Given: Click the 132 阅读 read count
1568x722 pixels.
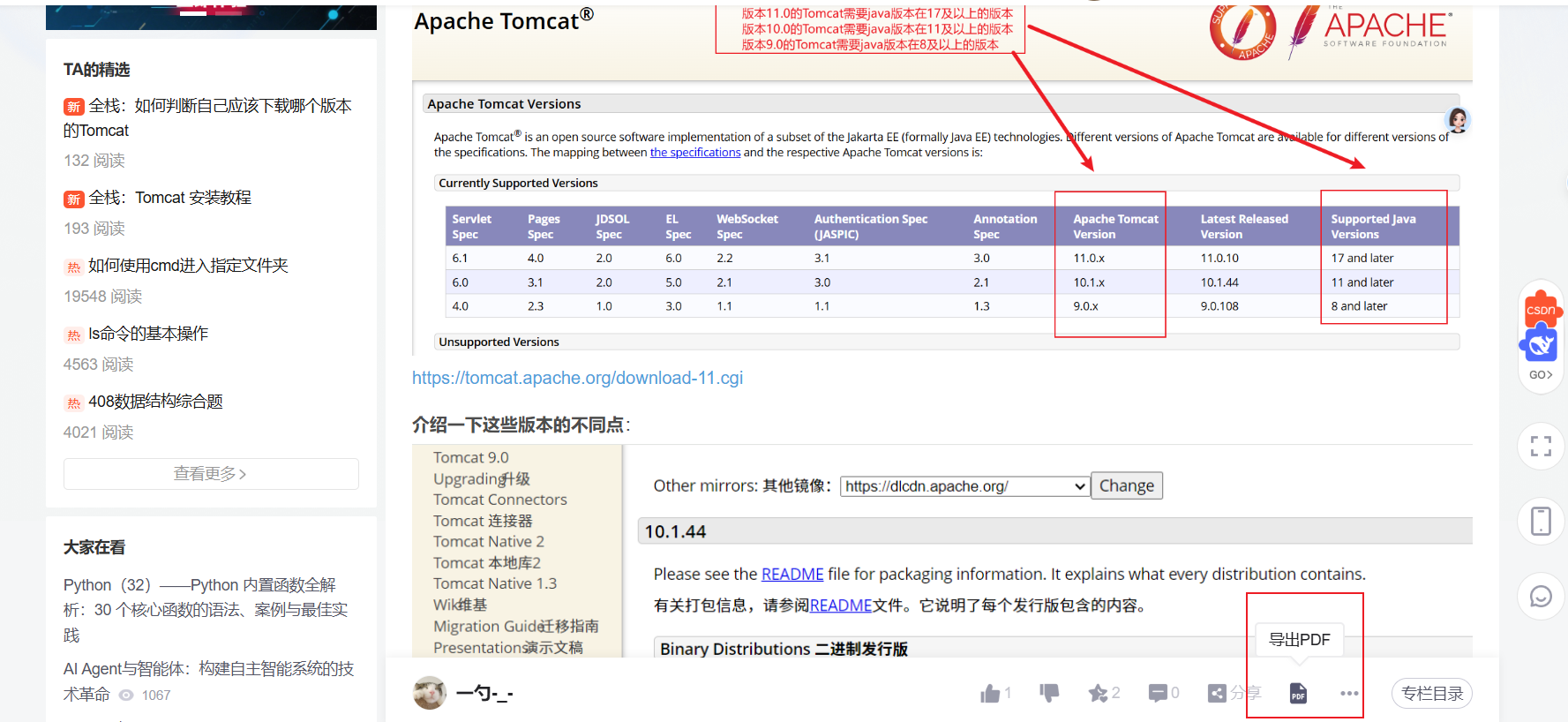Looking at the screenshot, I should (94, 161).
